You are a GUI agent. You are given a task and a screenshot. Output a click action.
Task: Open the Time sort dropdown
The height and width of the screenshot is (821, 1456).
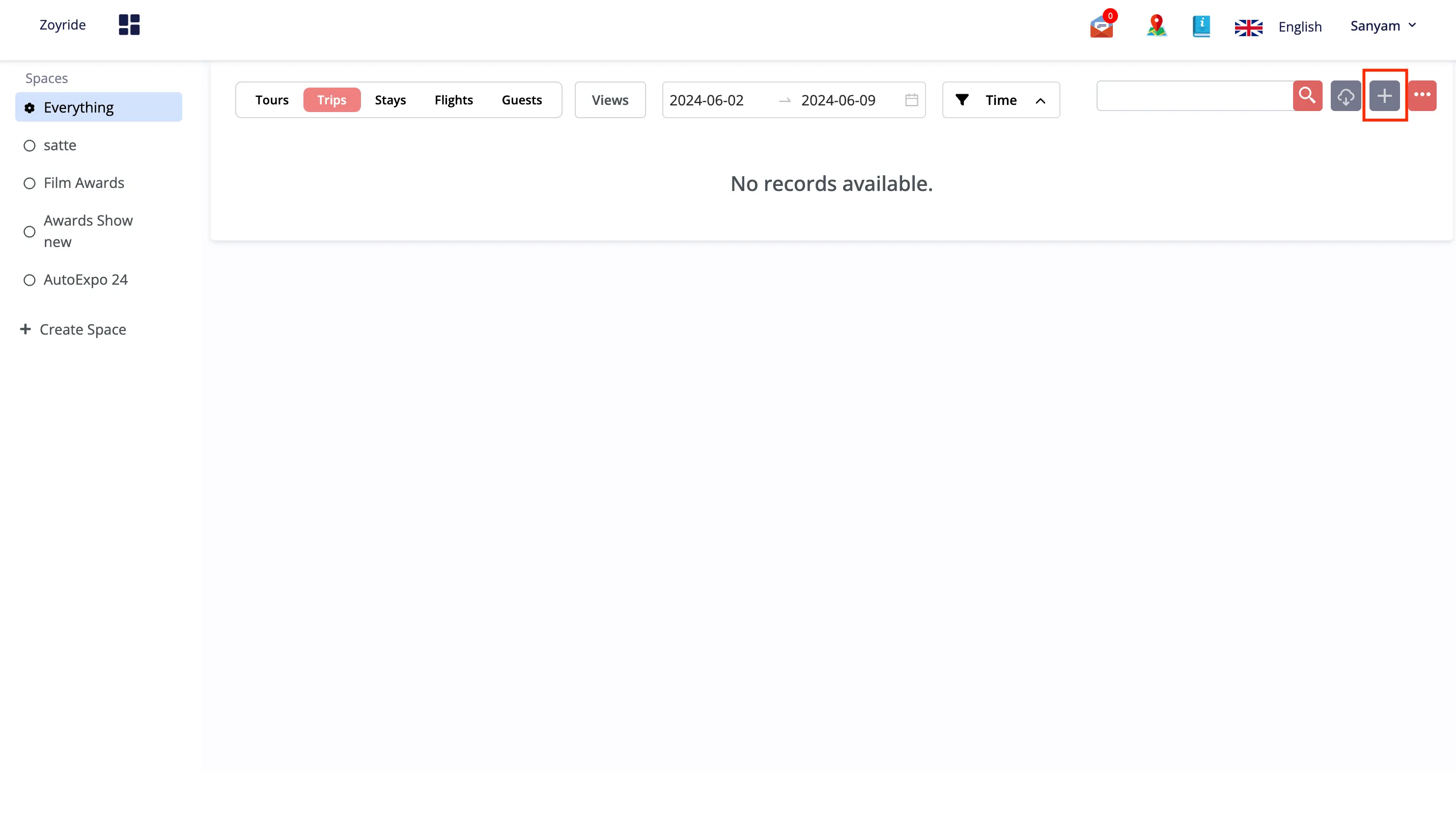[1000, 100]
